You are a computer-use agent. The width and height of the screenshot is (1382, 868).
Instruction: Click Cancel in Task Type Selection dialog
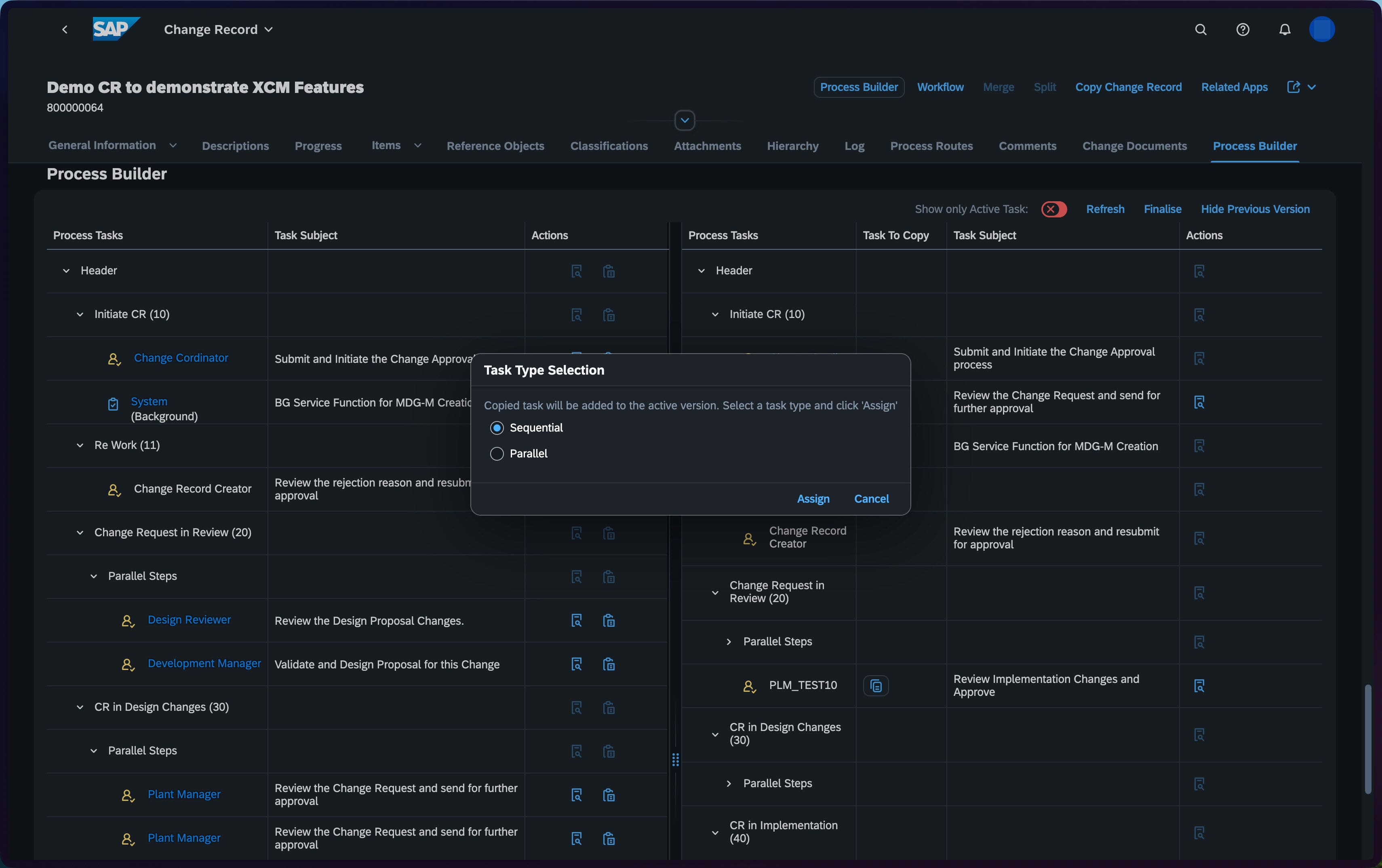871,499
